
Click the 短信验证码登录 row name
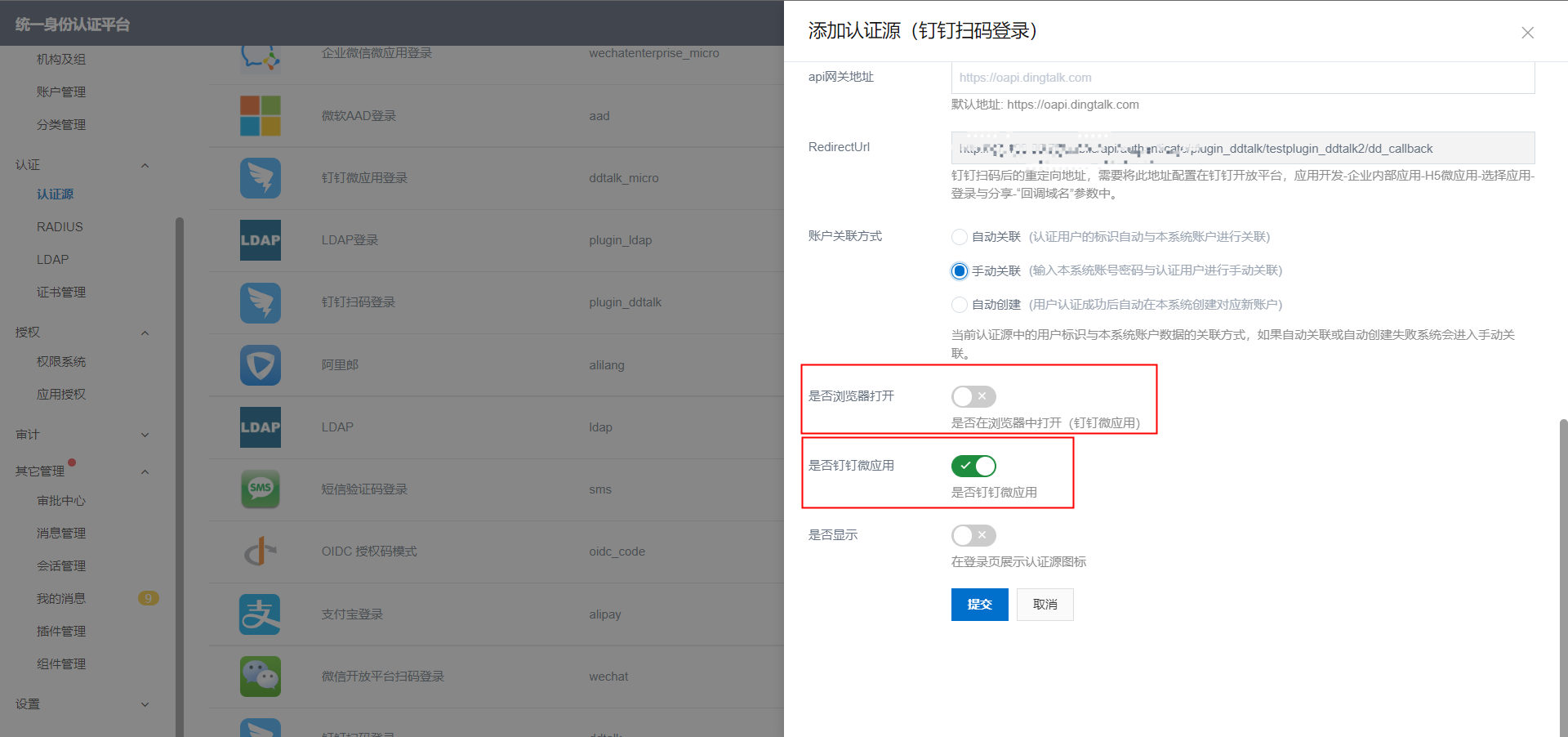pos(364,489)
